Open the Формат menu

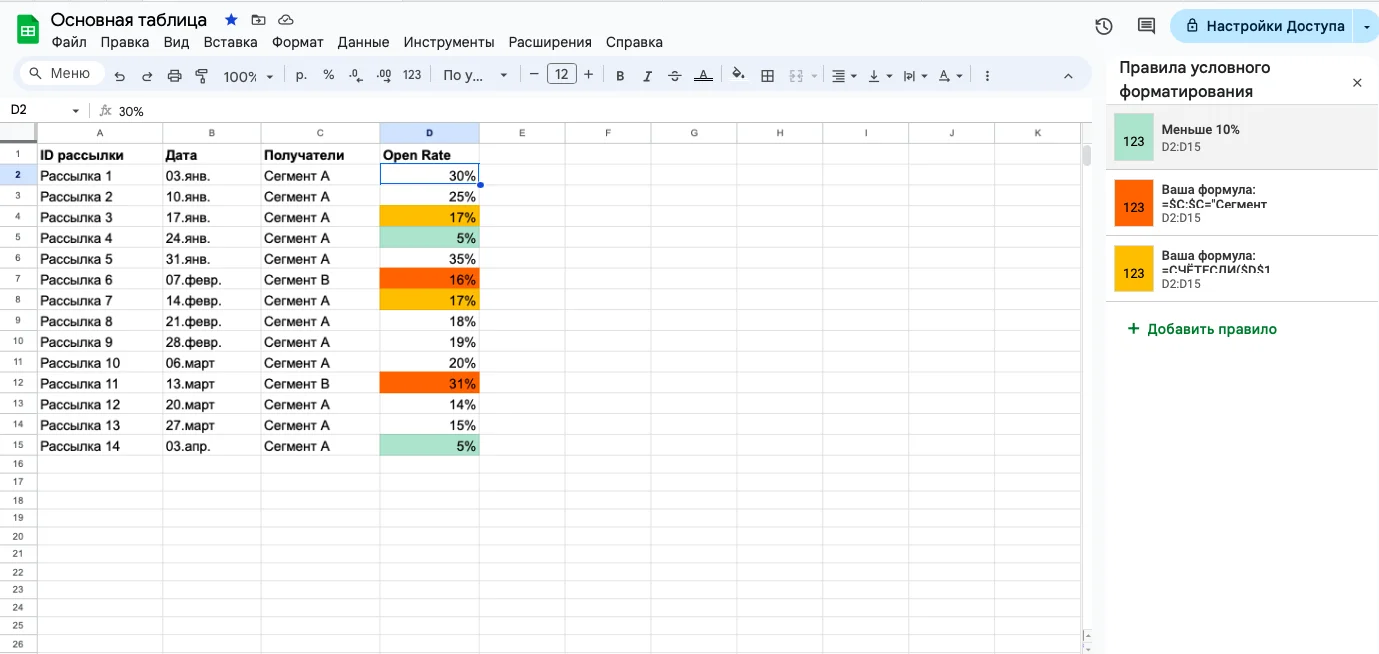298,42
